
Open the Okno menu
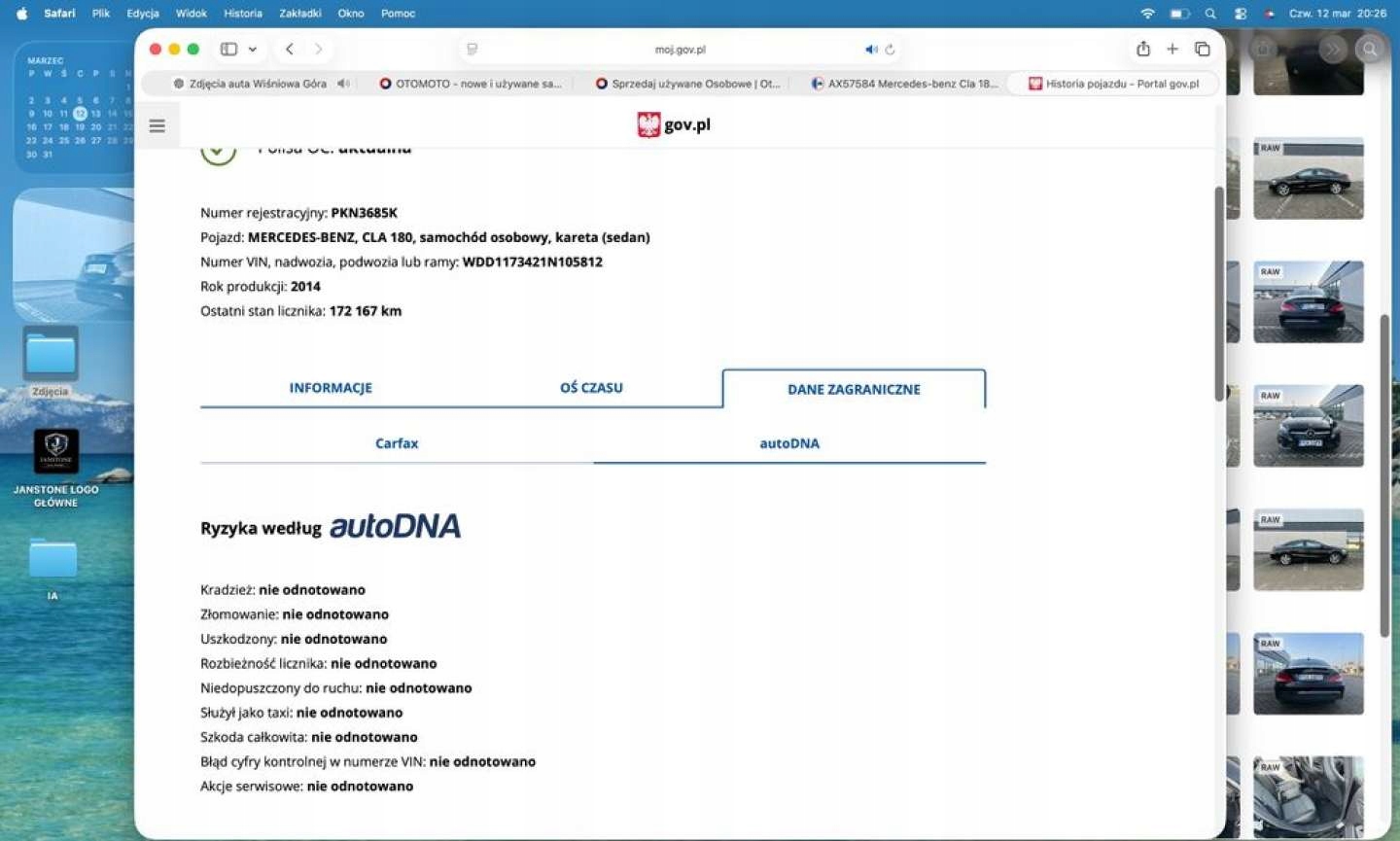point(351,14)
